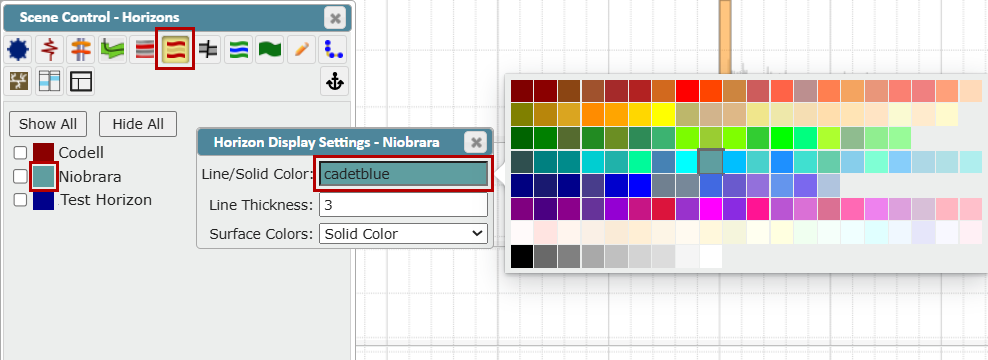Pick the outlined cadetblue palette swatch

tap(711, 162)
